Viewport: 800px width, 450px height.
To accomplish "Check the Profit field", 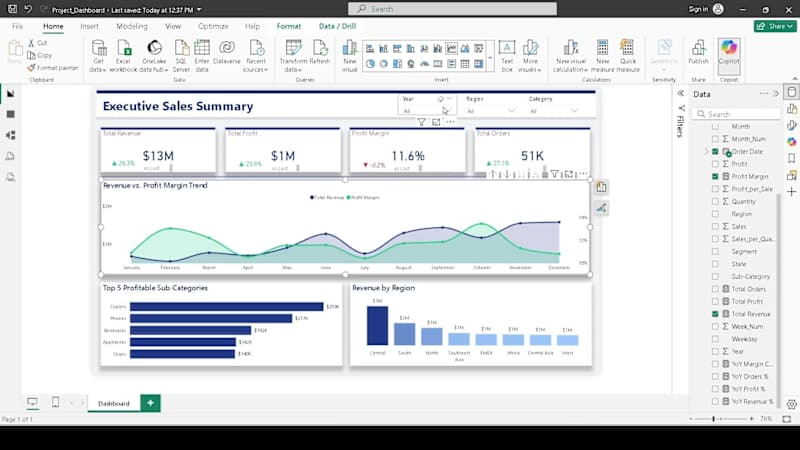I will click(x=715, y=164).
